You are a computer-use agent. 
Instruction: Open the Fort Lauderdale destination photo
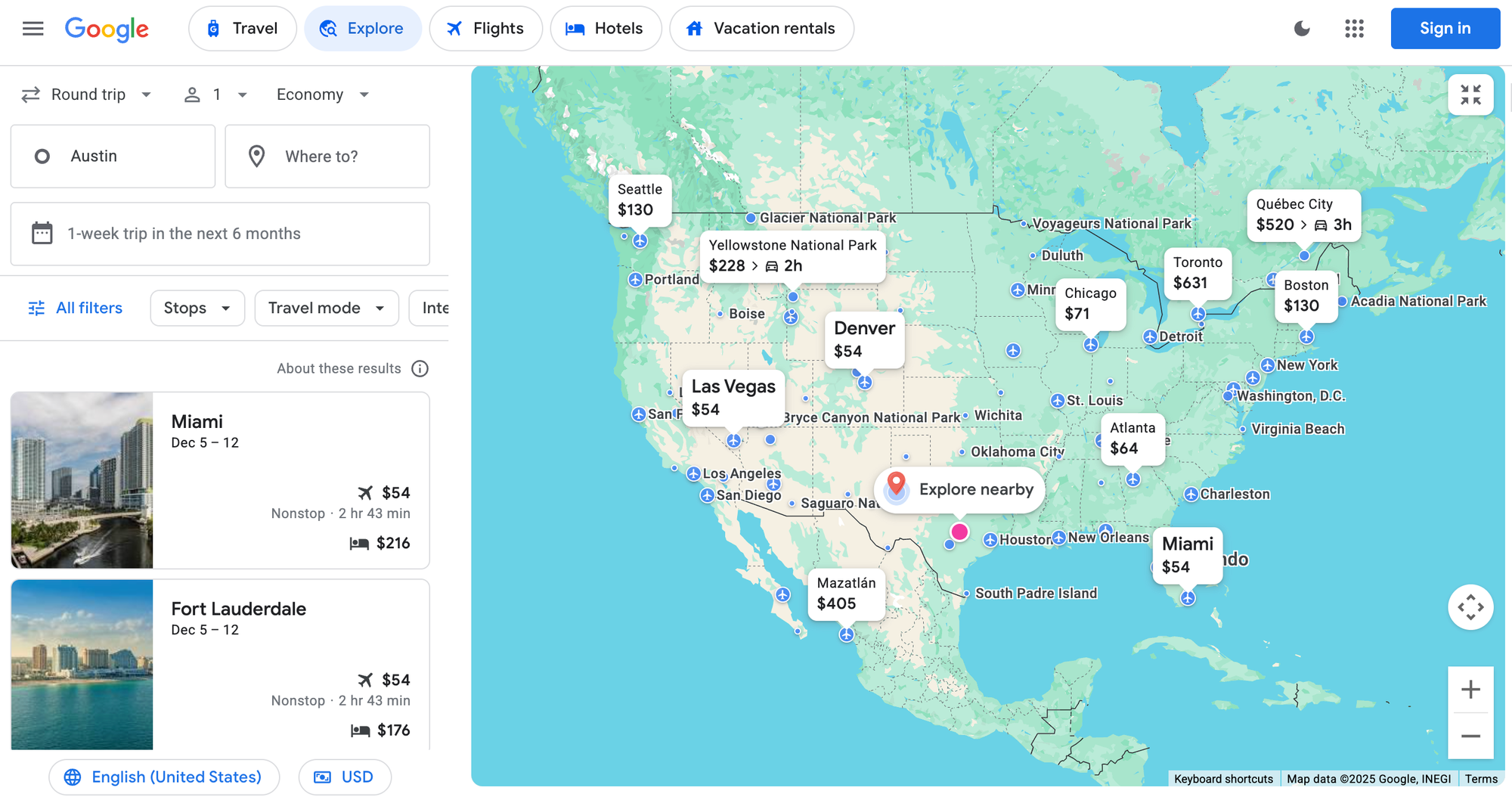pyautogui.click(x=82, y=665)
